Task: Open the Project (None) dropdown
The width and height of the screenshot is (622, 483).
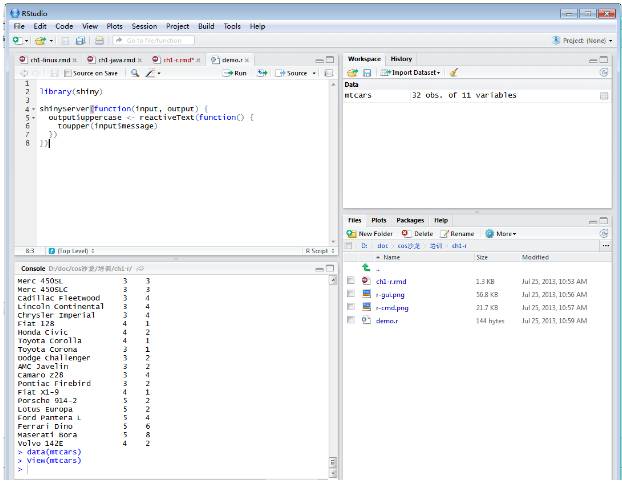Action: tap(582, 40)
